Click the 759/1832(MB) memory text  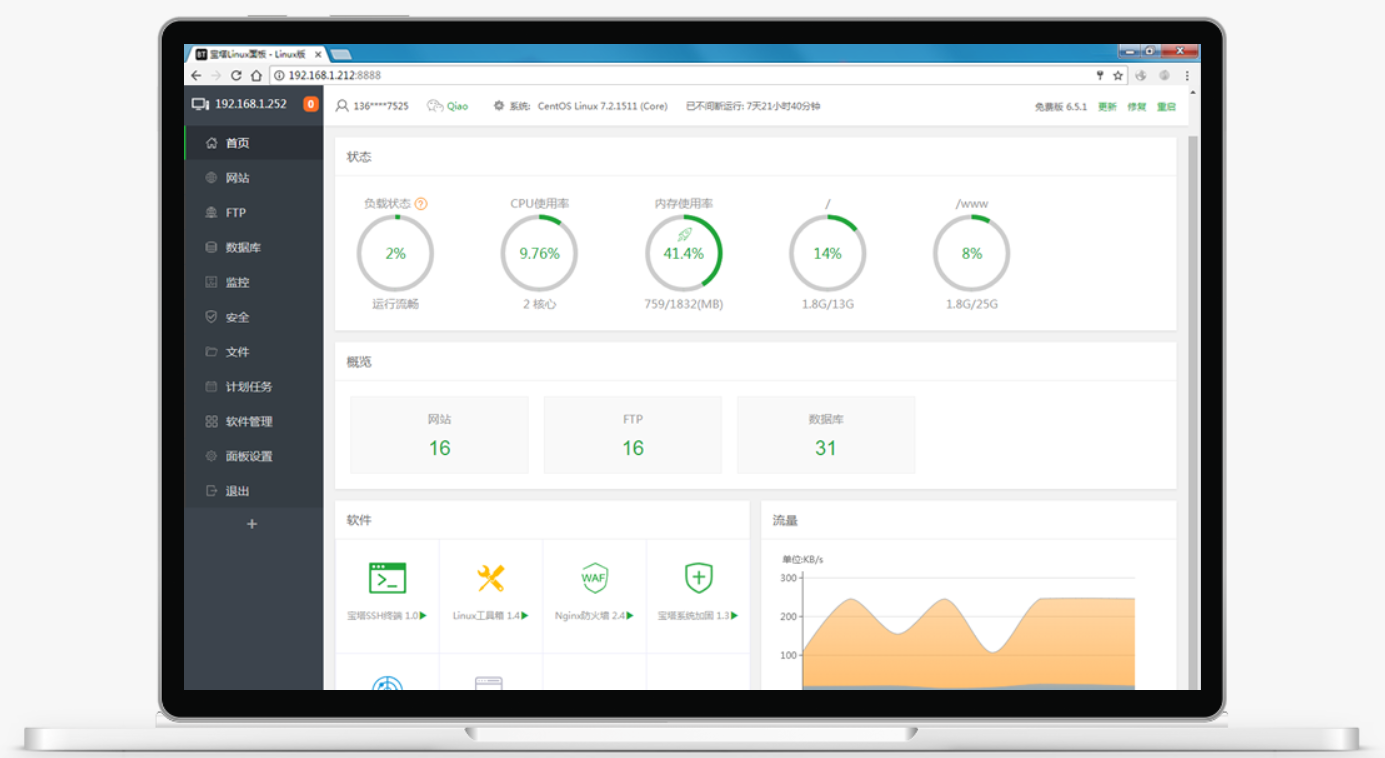click(x=684, y=304)
